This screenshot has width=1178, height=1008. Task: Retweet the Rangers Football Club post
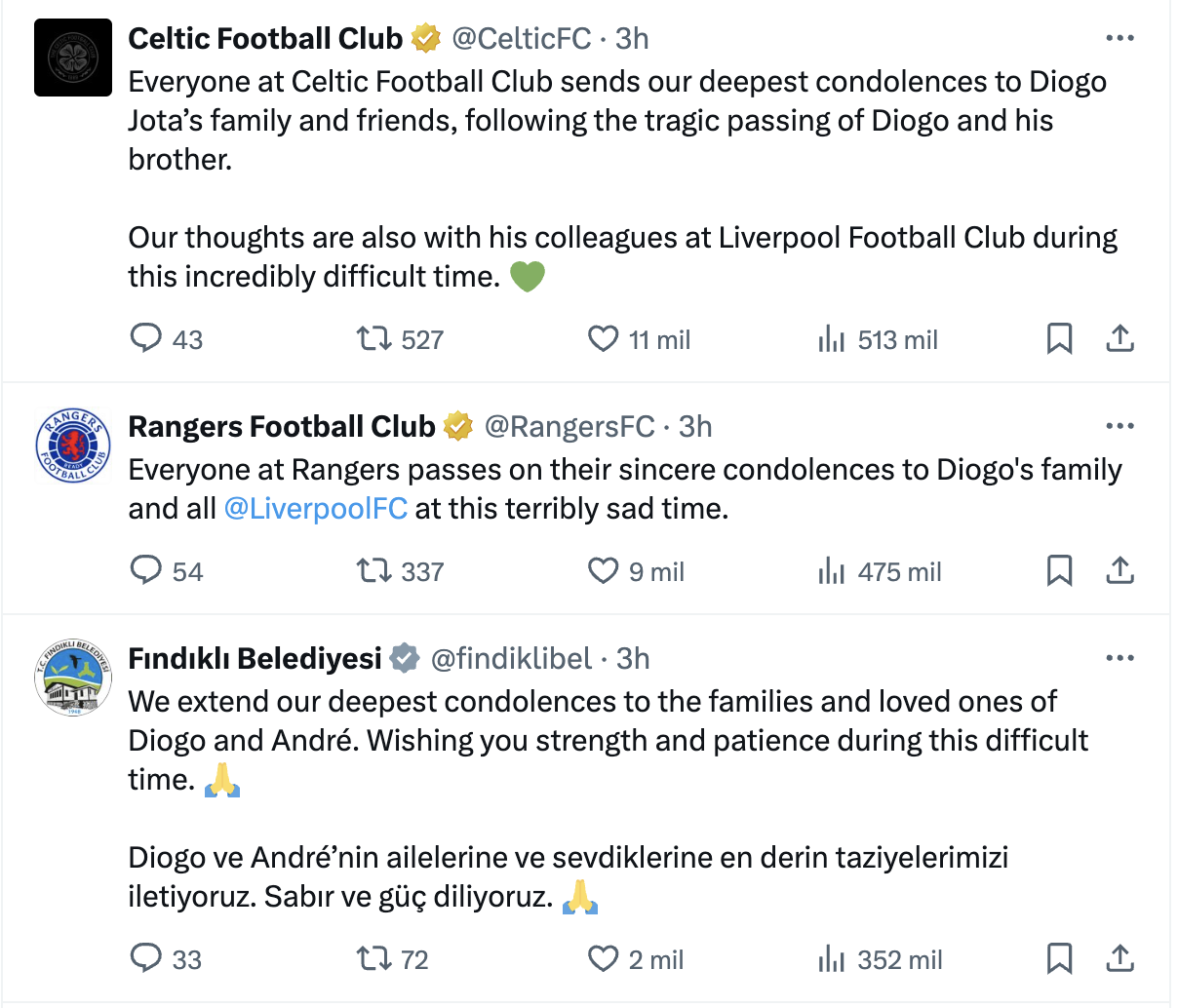[x=372, y=570]
